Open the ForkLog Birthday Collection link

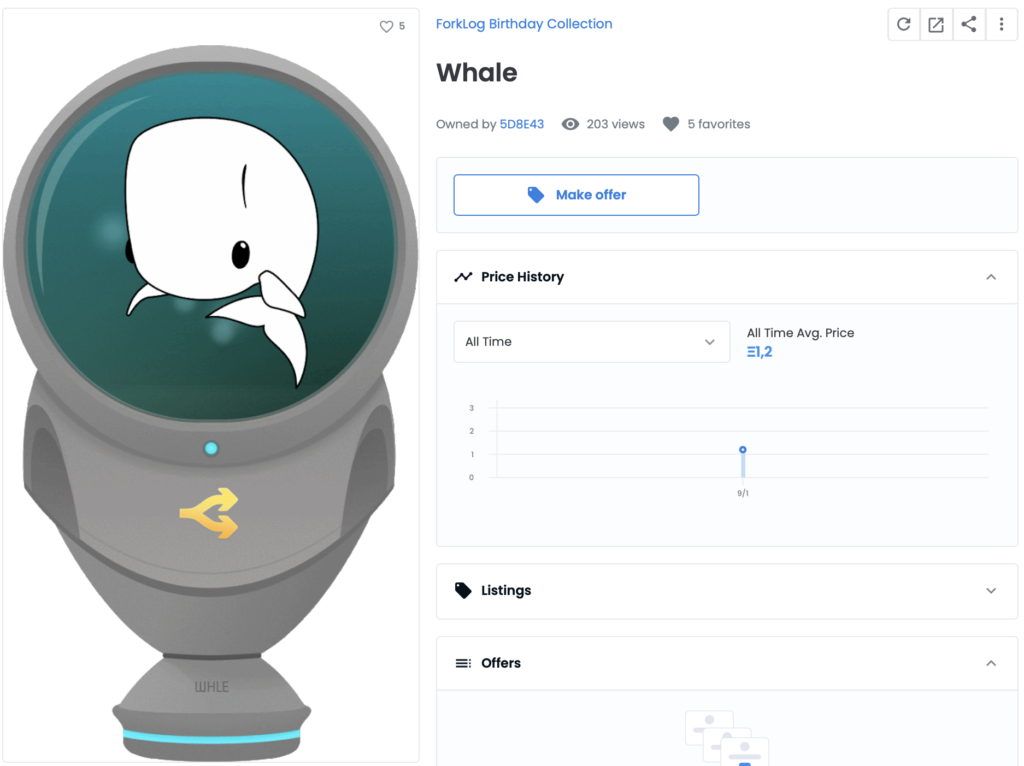(524, 24)
